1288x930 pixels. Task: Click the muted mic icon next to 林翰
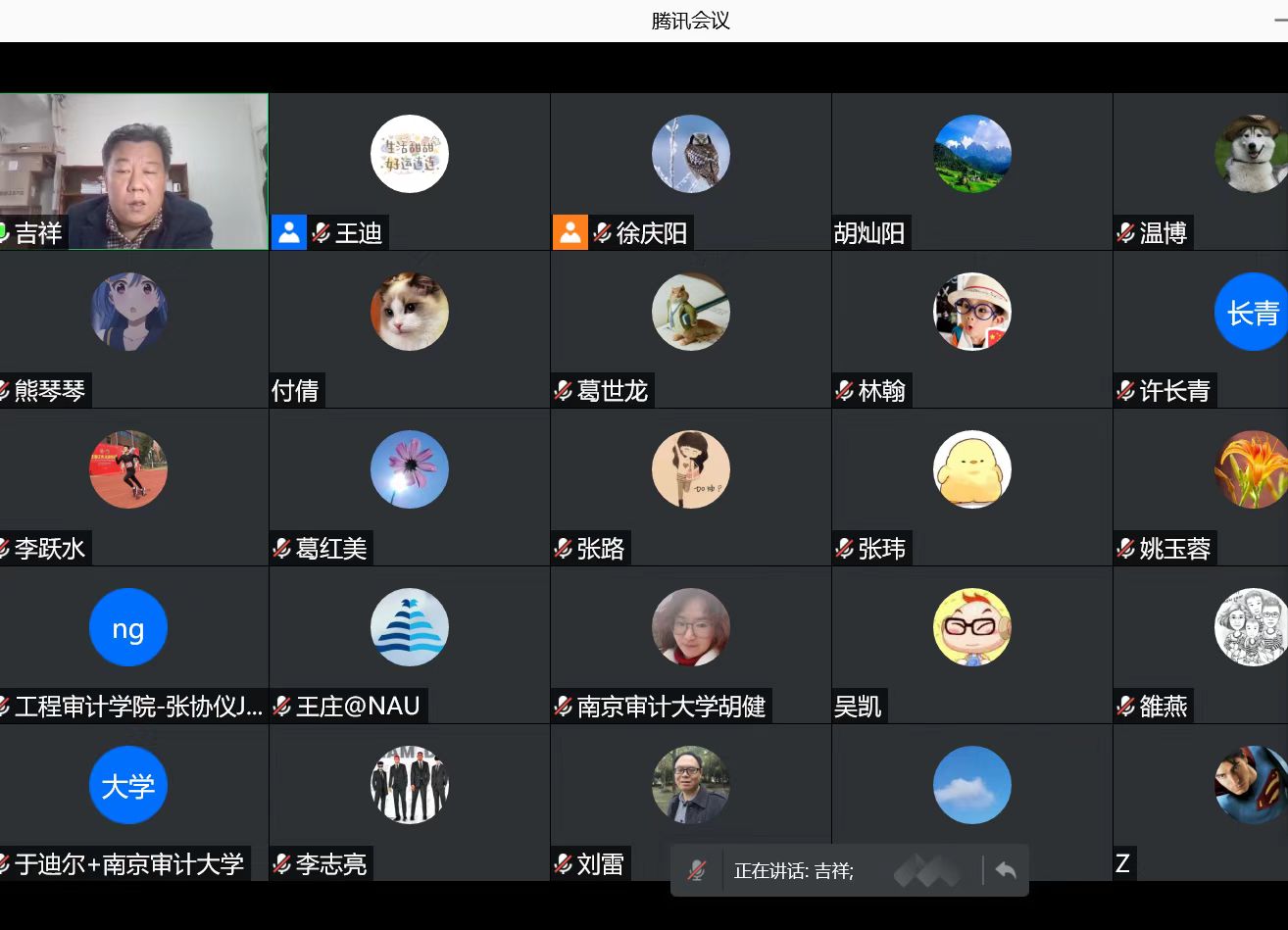[845, 391]
